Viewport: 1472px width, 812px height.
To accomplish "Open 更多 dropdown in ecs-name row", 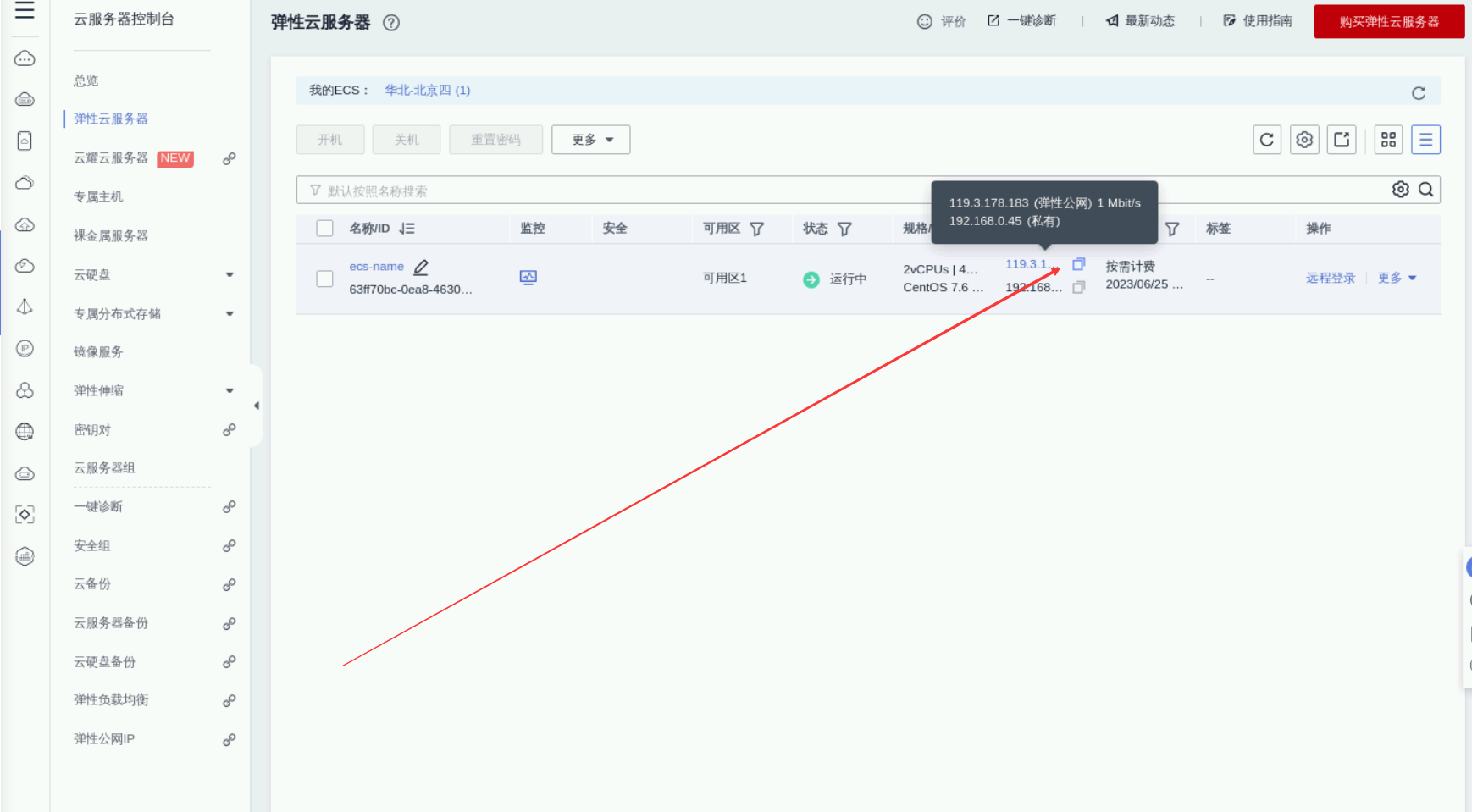I will point(1397,278).
